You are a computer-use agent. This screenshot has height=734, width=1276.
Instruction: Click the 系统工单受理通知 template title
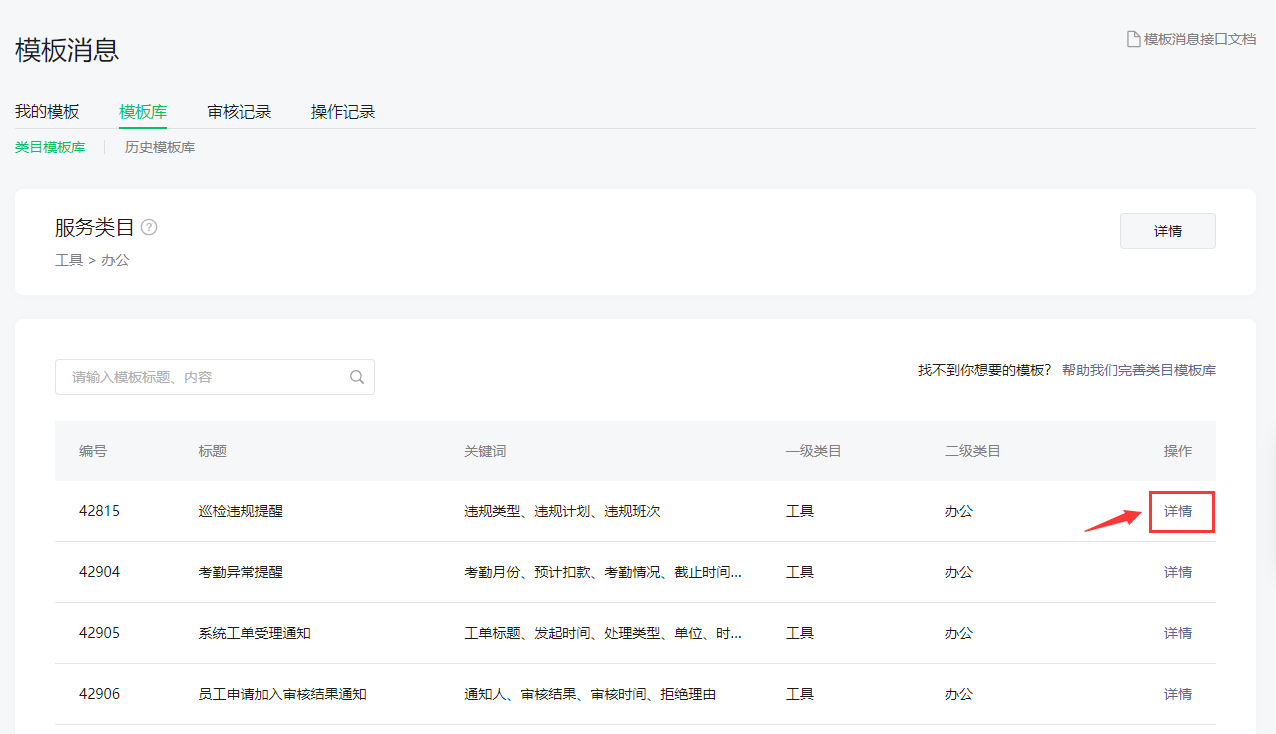(255, 633)
